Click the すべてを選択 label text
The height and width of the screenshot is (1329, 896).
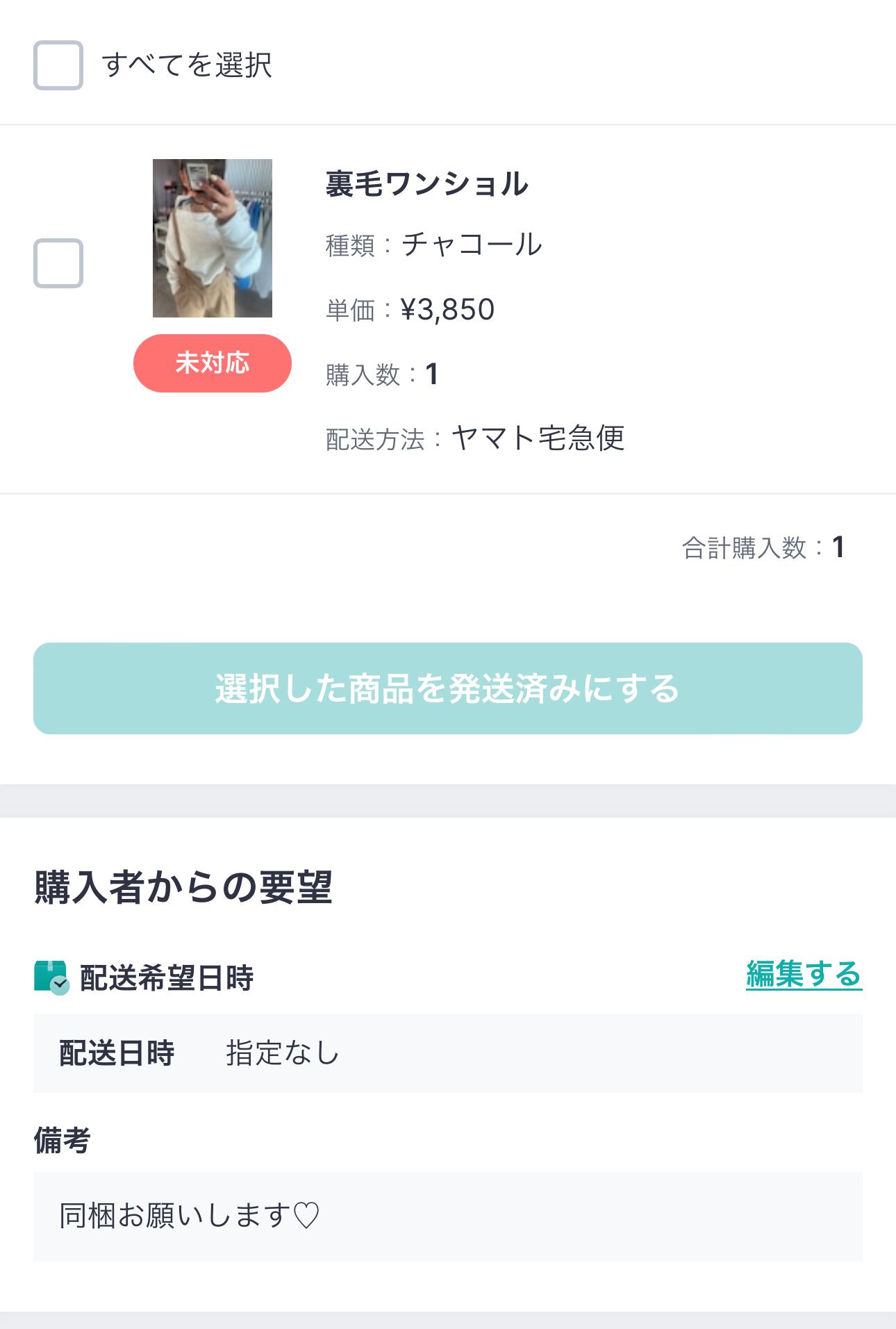[x=187, y=65]
